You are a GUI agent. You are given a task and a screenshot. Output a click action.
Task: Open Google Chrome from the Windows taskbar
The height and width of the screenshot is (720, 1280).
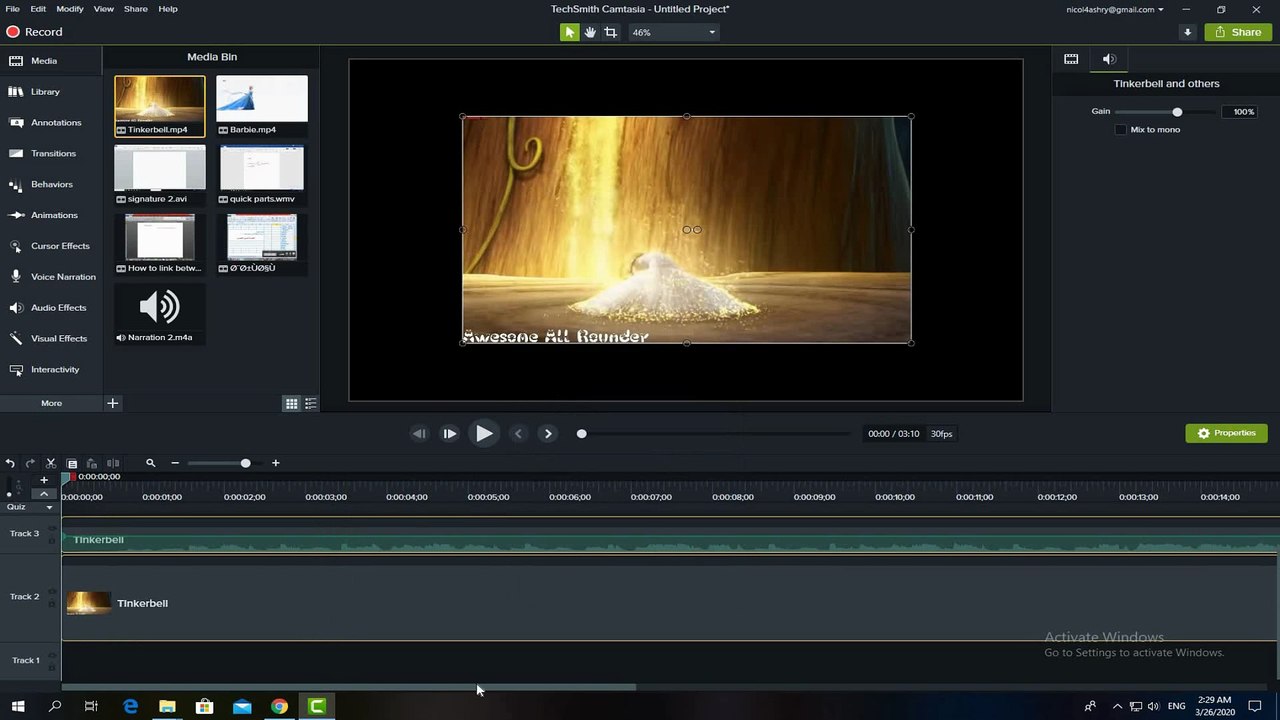(279, 706)
